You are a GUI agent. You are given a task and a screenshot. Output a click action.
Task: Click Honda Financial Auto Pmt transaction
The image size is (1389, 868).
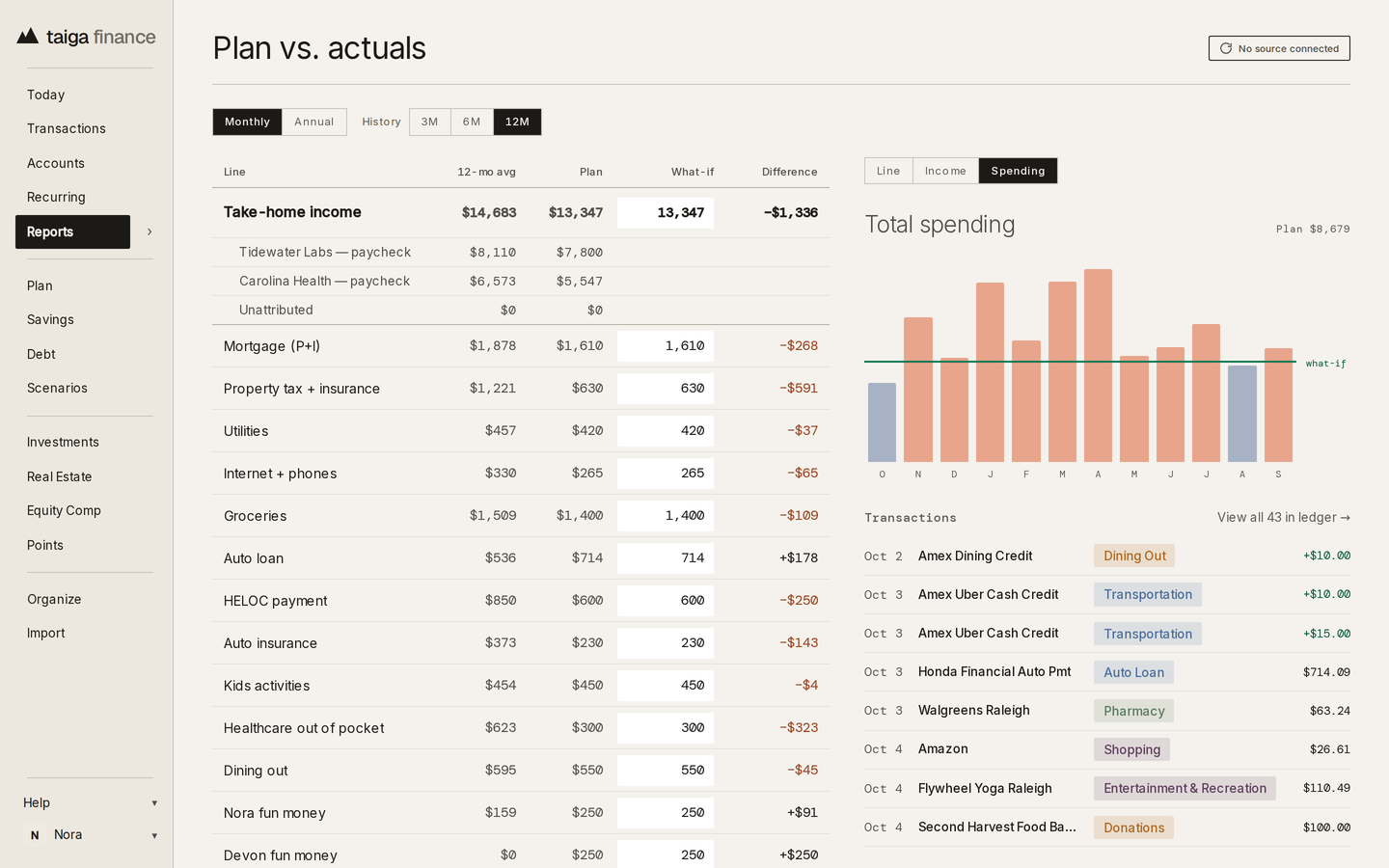click(1107, 672)
